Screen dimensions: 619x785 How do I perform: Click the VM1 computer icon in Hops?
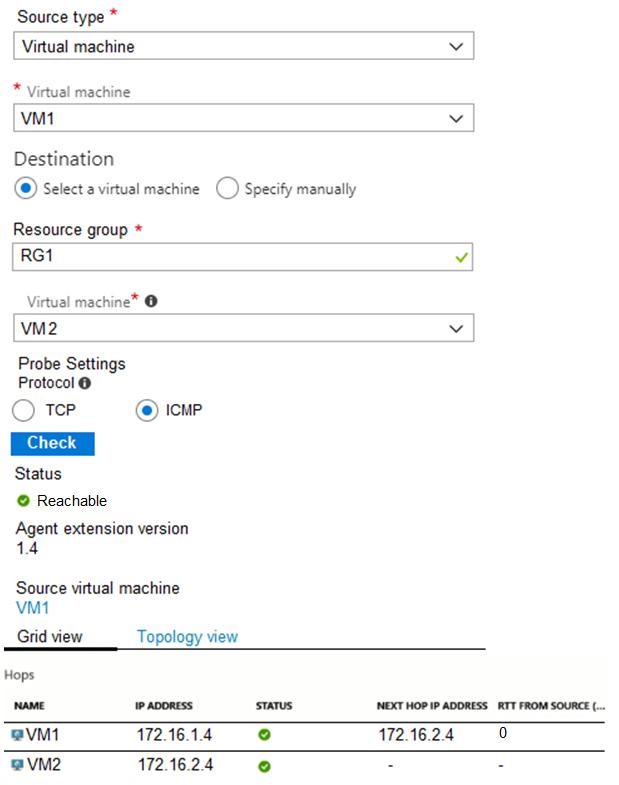17,736
